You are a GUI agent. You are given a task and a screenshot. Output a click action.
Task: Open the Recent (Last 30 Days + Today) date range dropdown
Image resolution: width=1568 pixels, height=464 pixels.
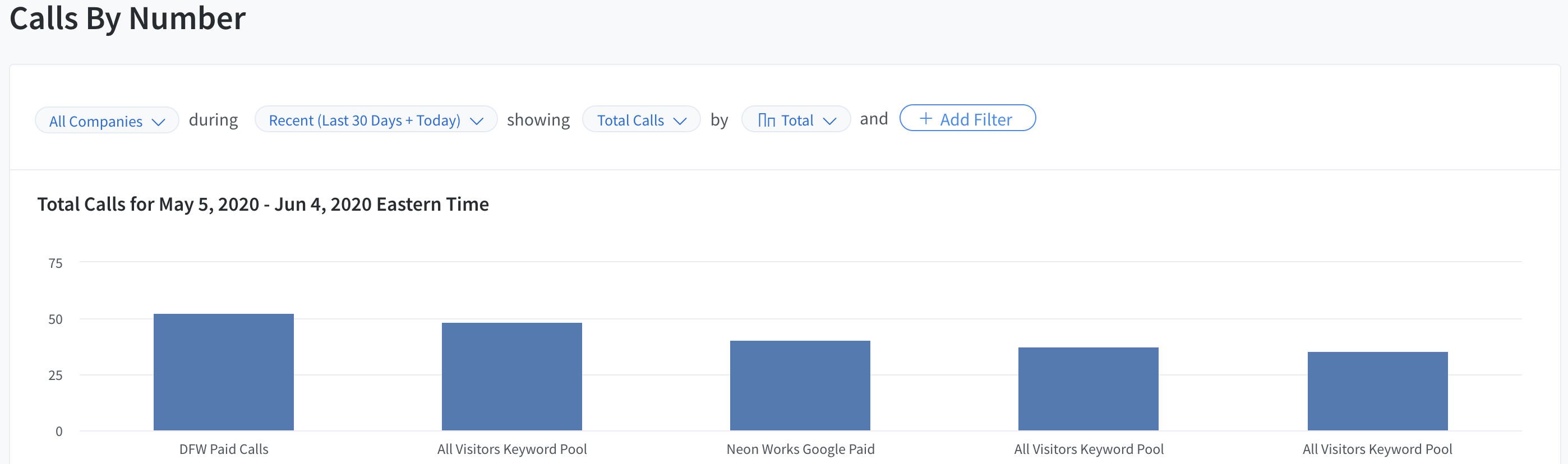(x=376, y=120)
